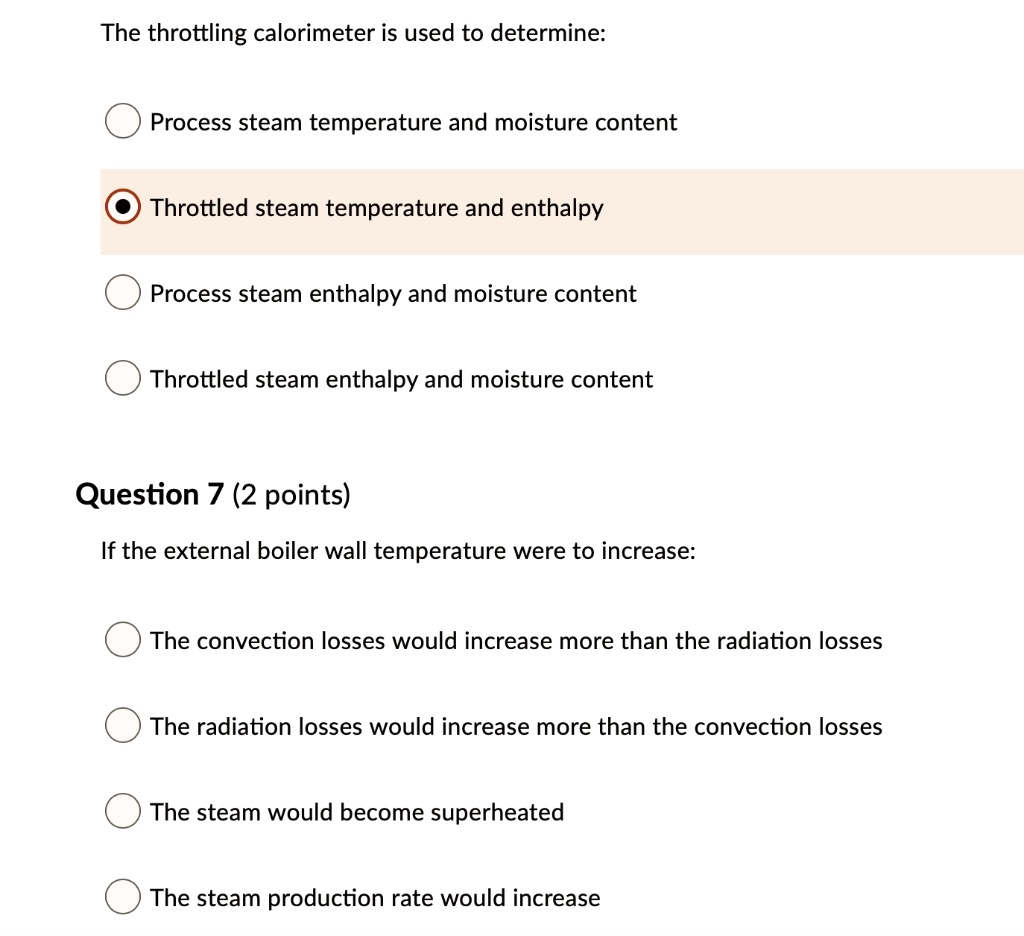This screenshot has width=1024, height=936.
Task: Choose "Process steam enthalpy and moisture content"
Action: (x=122, y=292)
